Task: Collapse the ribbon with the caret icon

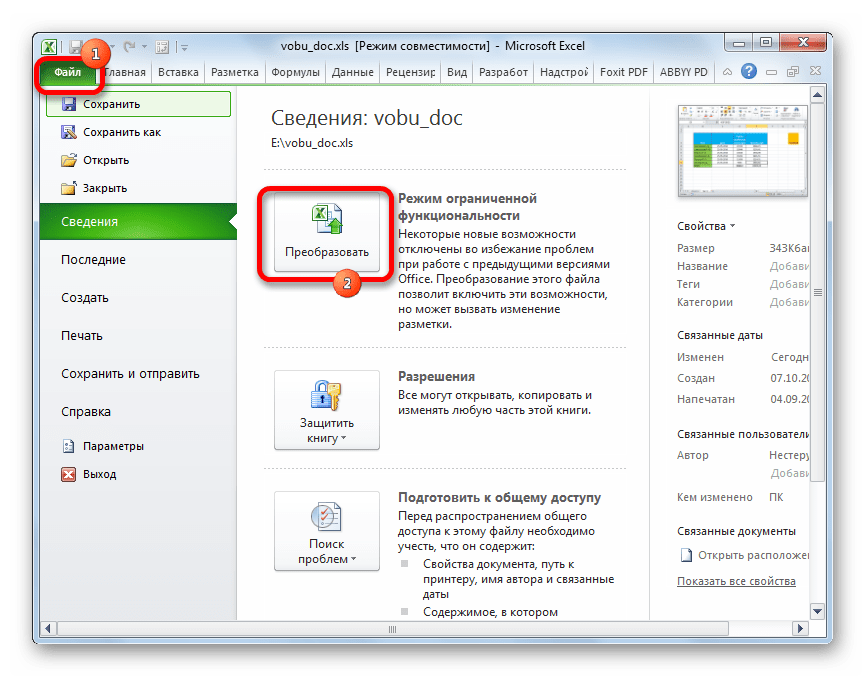Action: click(x=727, y=72)
